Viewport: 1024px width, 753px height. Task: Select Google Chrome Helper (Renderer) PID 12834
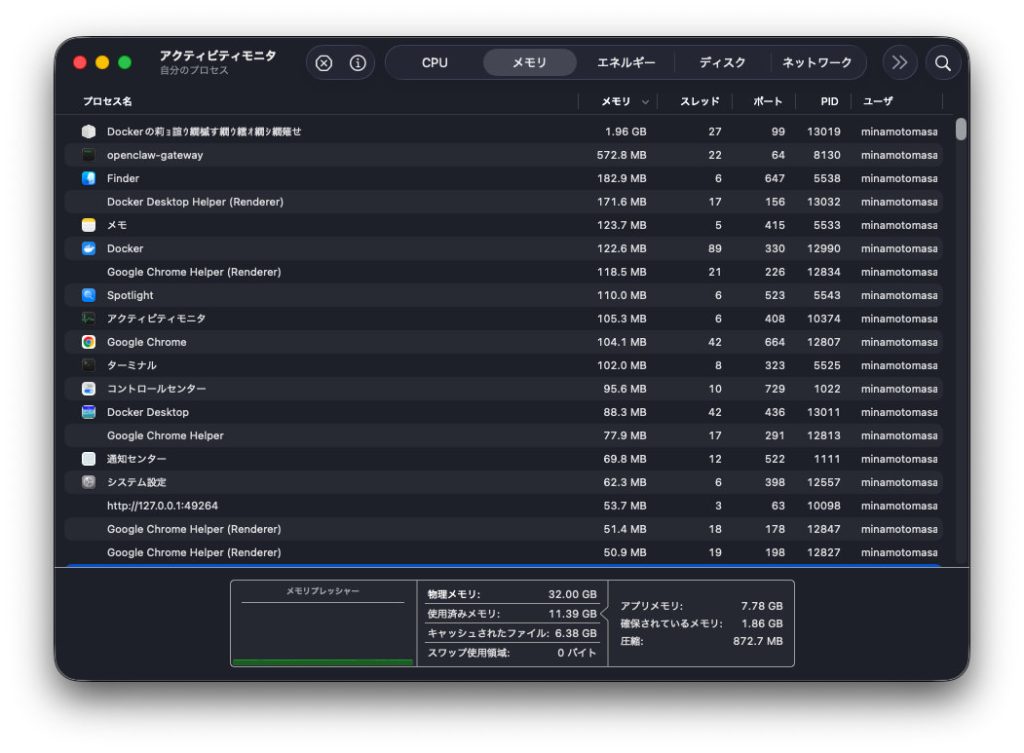(503, 272)
